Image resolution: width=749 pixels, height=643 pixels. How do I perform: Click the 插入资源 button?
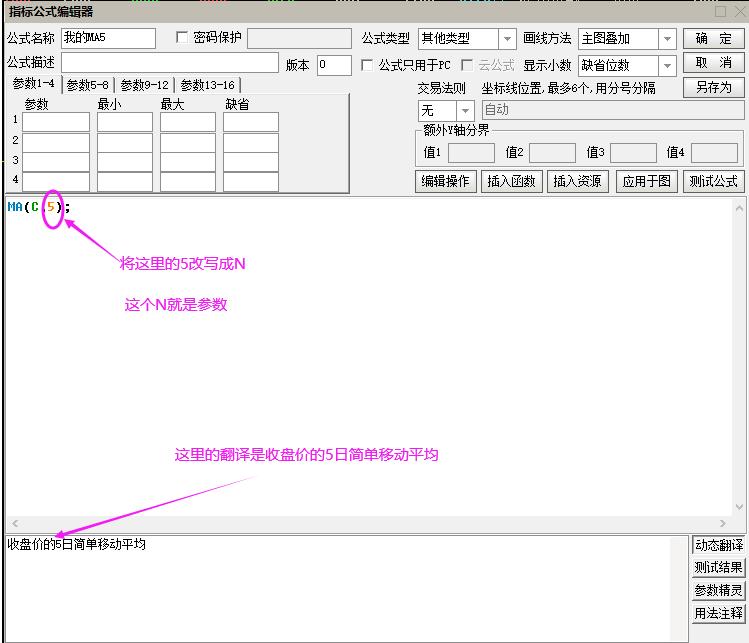[x=578, y=181]
